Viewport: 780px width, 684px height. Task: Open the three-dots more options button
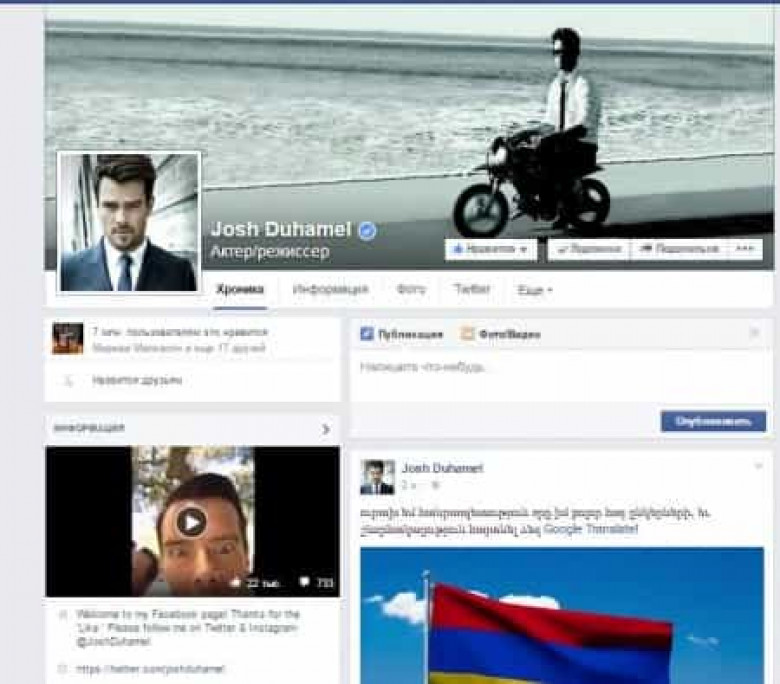pos(744,249)
